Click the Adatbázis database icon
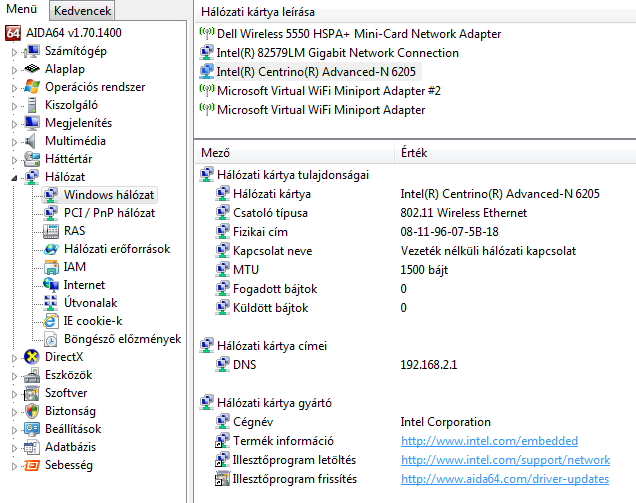Screen dimensions: 636x503 click(x=32, y=447)
